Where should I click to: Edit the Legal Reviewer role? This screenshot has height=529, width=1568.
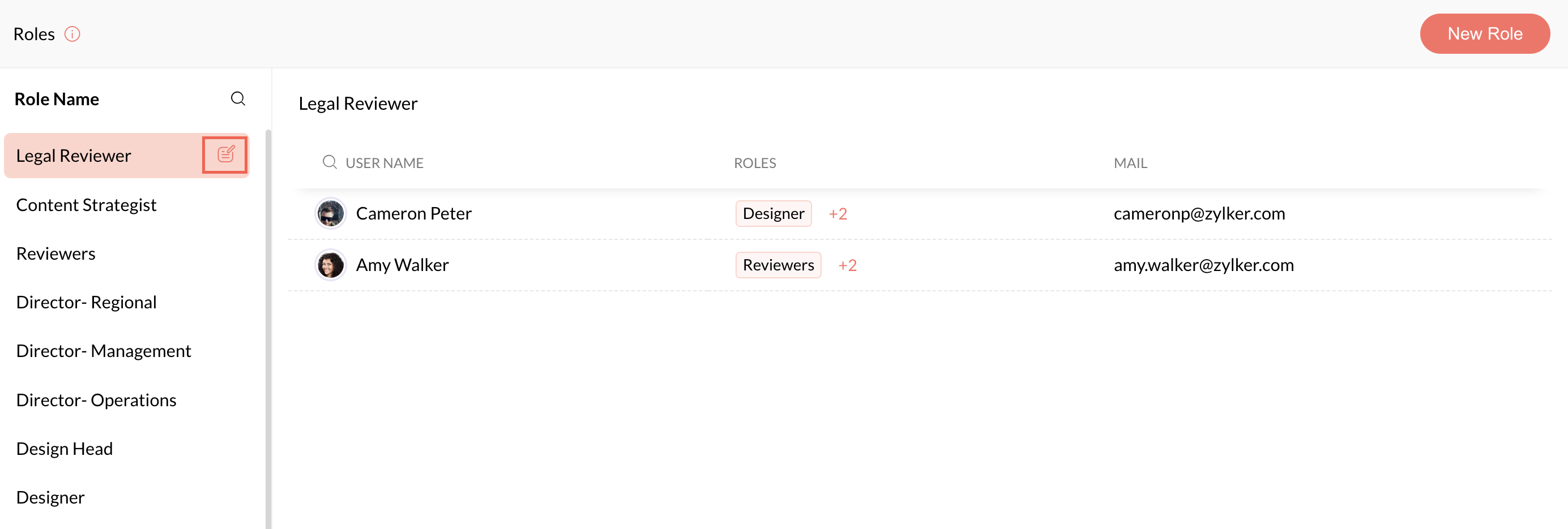225,154
